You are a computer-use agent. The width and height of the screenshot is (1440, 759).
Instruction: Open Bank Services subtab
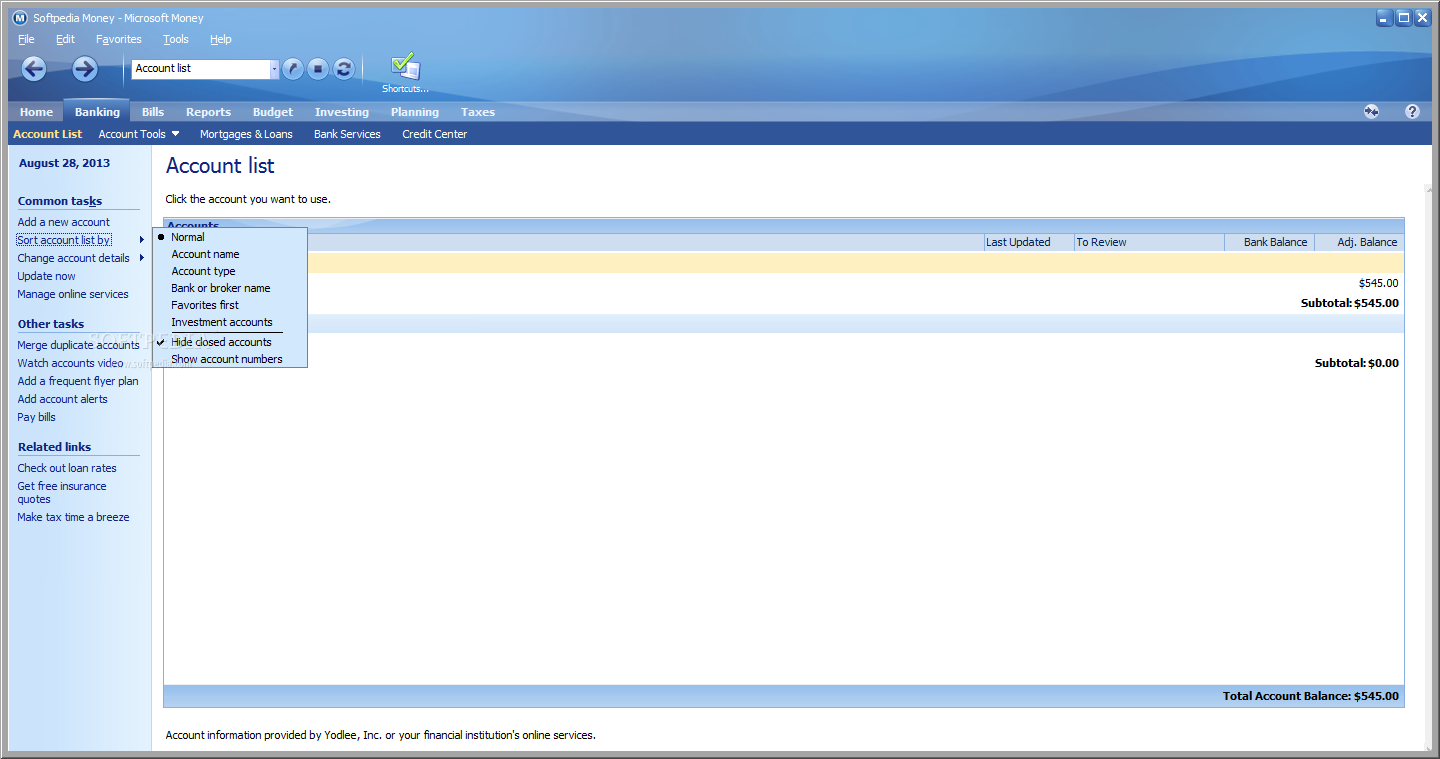click(x=347, y=134)
